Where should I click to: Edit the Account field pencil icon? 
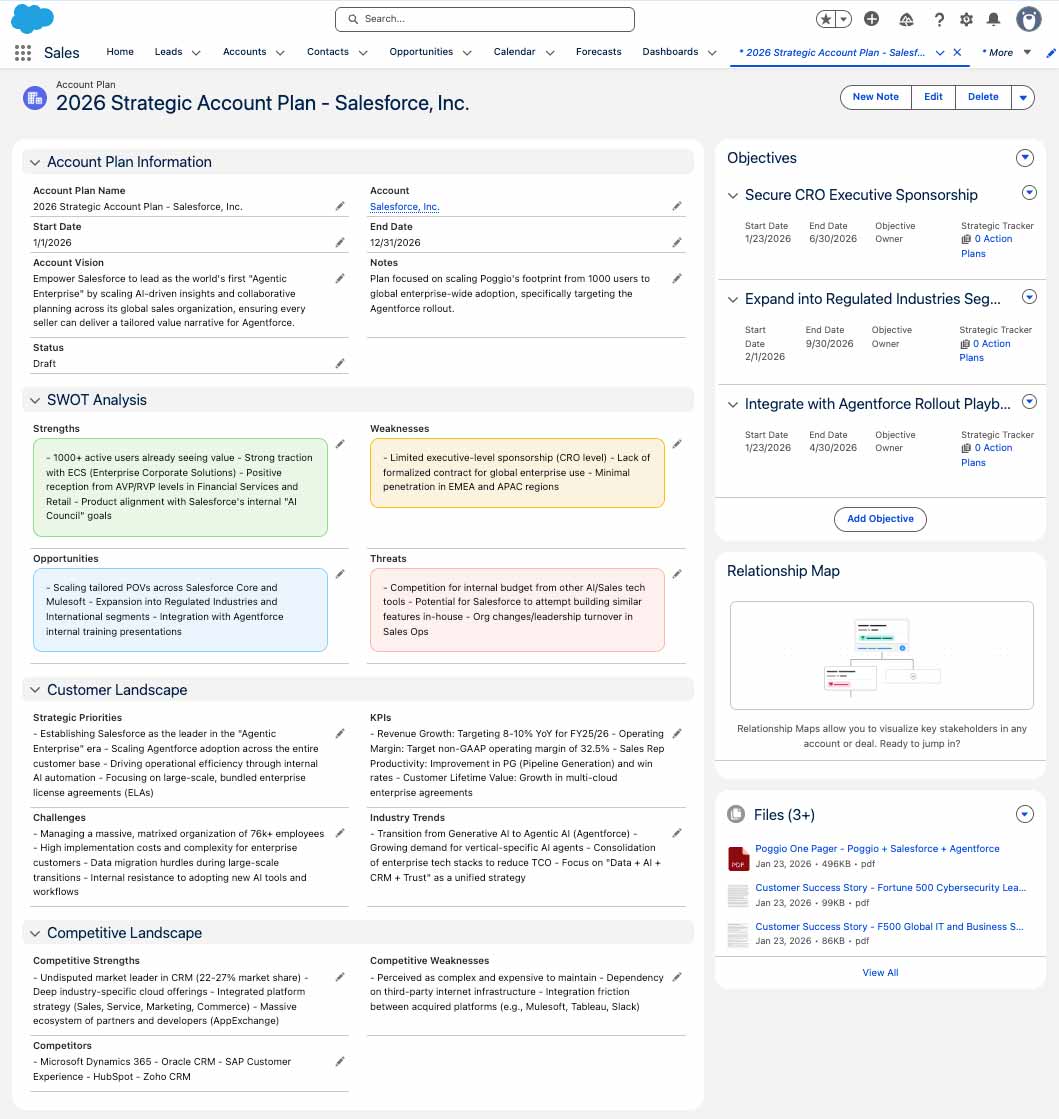(x=677, y=206)
